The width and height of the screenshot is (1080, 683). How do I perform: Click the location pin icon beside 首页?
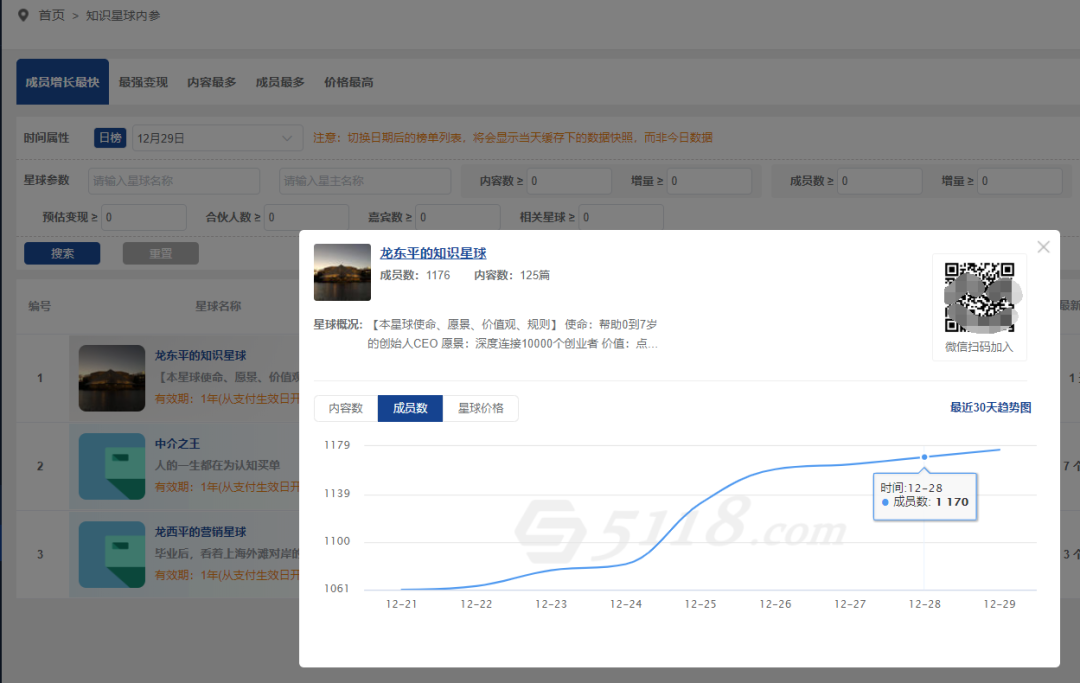pyautogui.click(x=23, y=15)
